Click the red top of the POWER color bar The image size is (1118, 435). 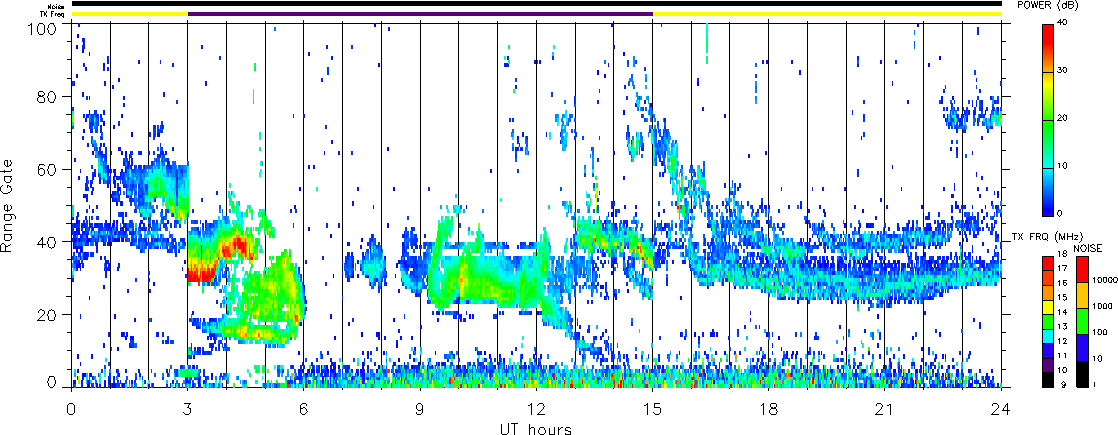1048,28
